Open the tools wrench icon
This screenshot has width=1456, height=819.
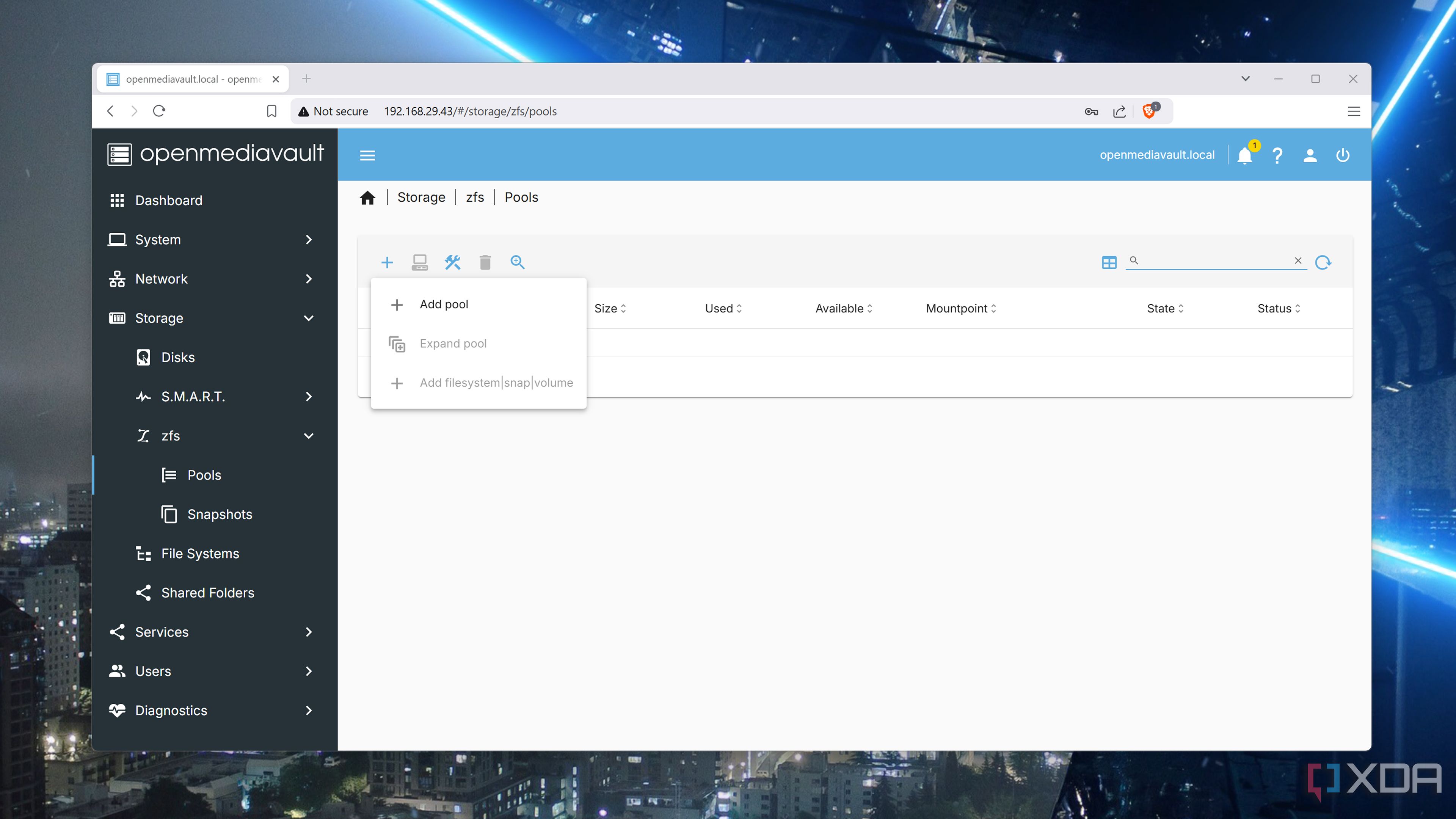(452, 262)
